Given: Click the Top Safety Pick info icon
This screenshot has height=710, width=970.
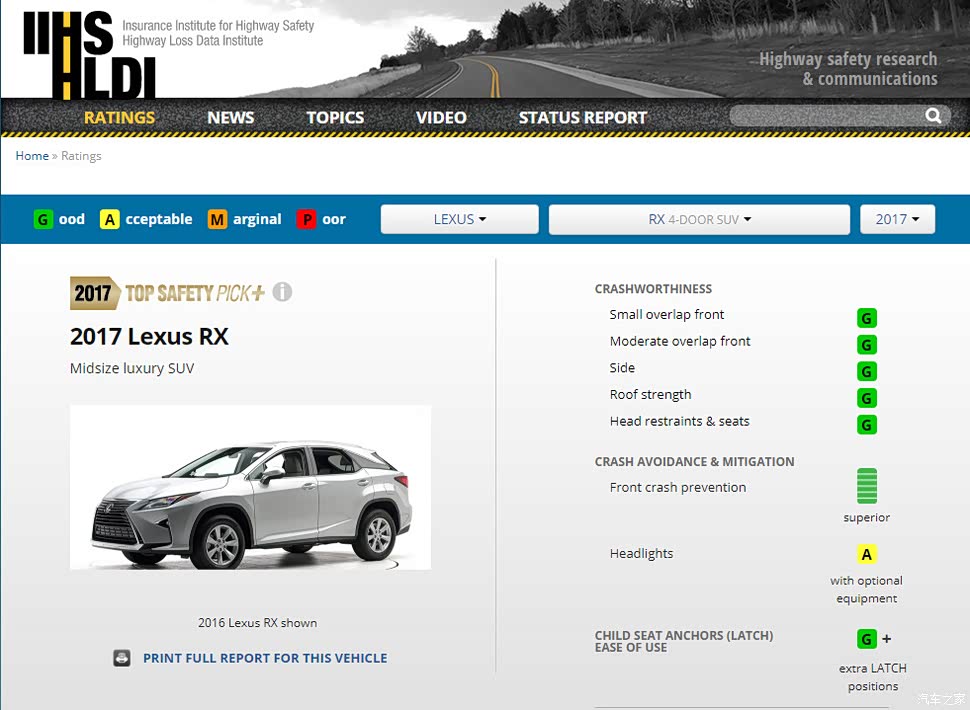Looking at the screenshot, I should 282,291.
